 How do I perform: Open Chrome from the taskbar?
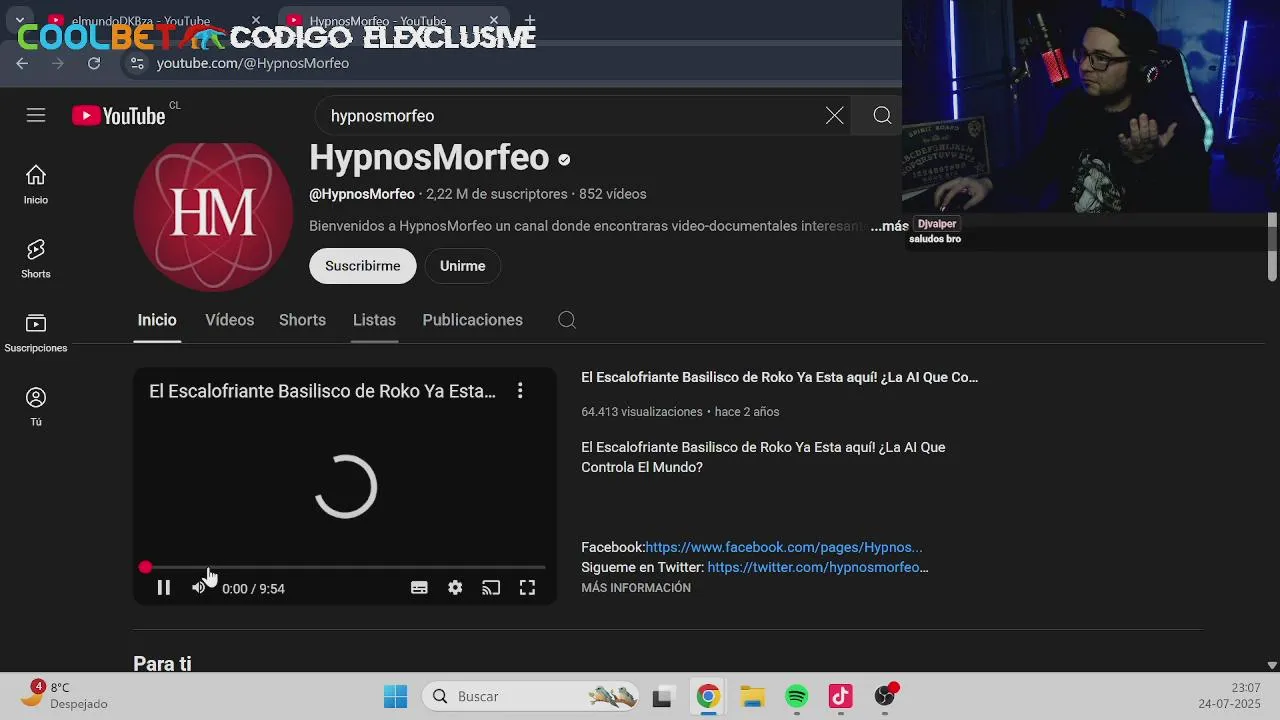pyautogui.click(x=708, y=696)
